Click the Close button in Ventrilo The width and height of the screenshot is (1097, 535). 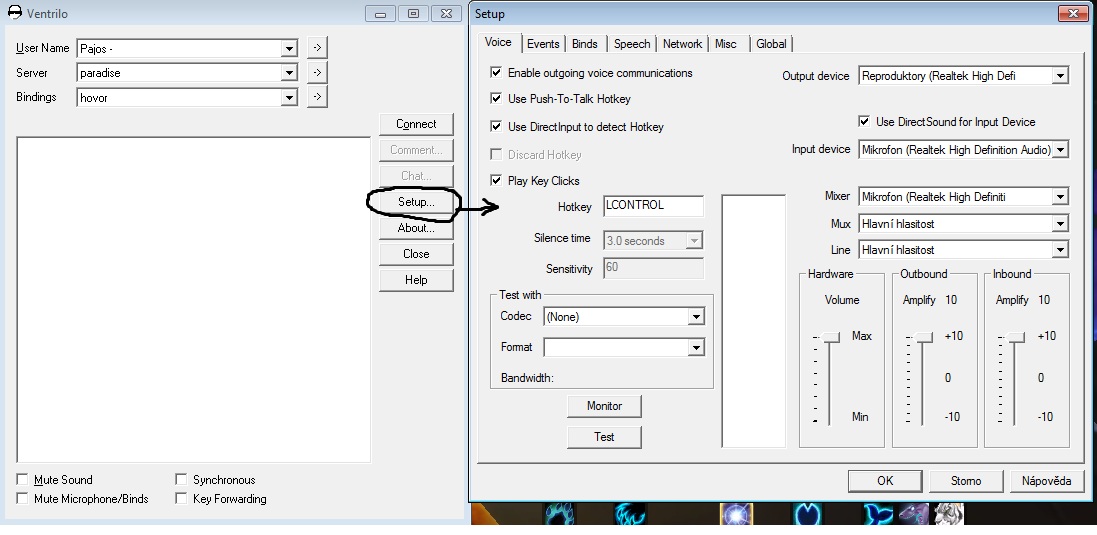tap(416, 254)
